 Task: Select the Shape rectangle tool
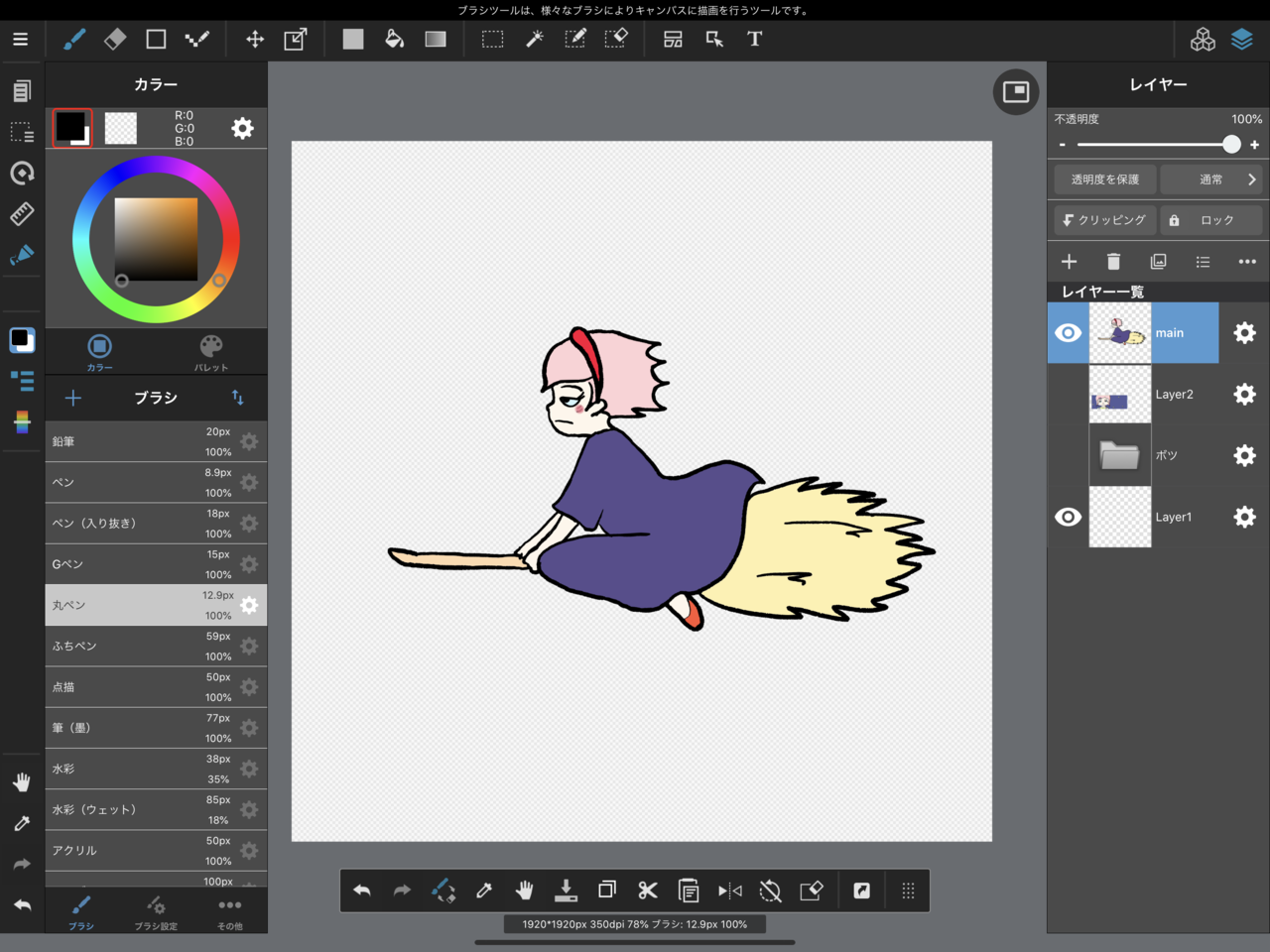(156, 39)
